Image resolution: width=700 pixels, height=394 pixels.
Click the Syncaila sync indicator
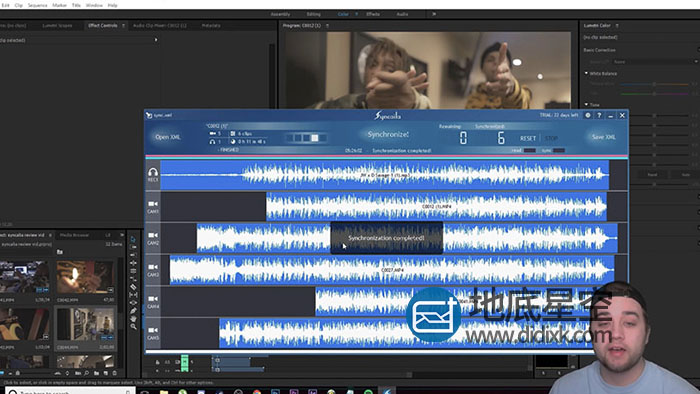(559, 150)
